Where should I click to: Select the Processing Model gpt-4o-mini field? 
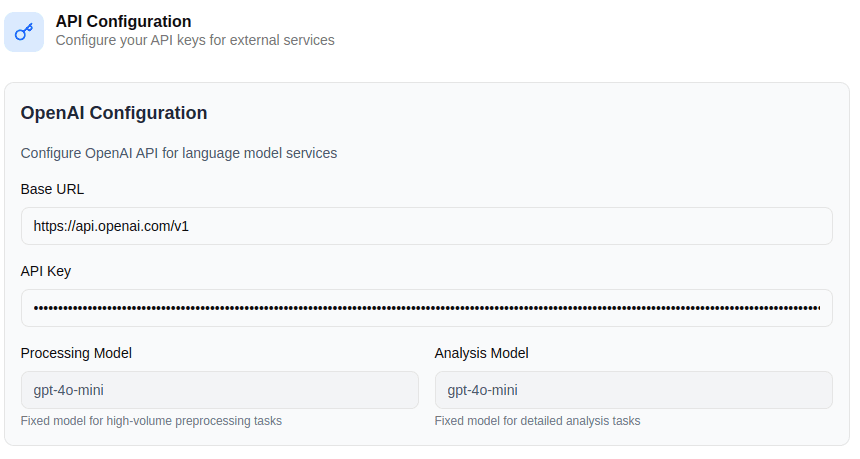[219, 390]
